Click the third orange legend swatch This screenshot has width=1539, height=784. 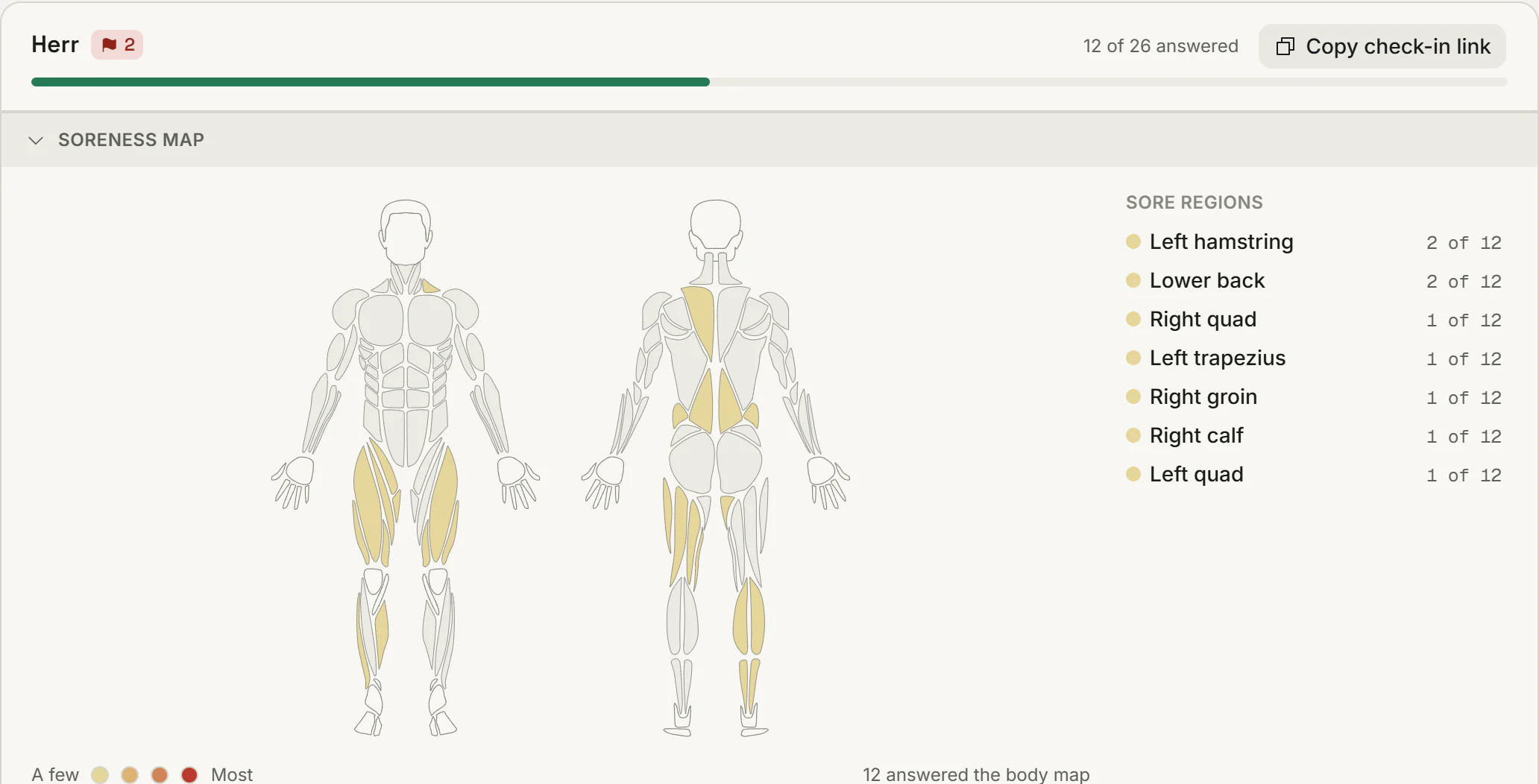160,775
